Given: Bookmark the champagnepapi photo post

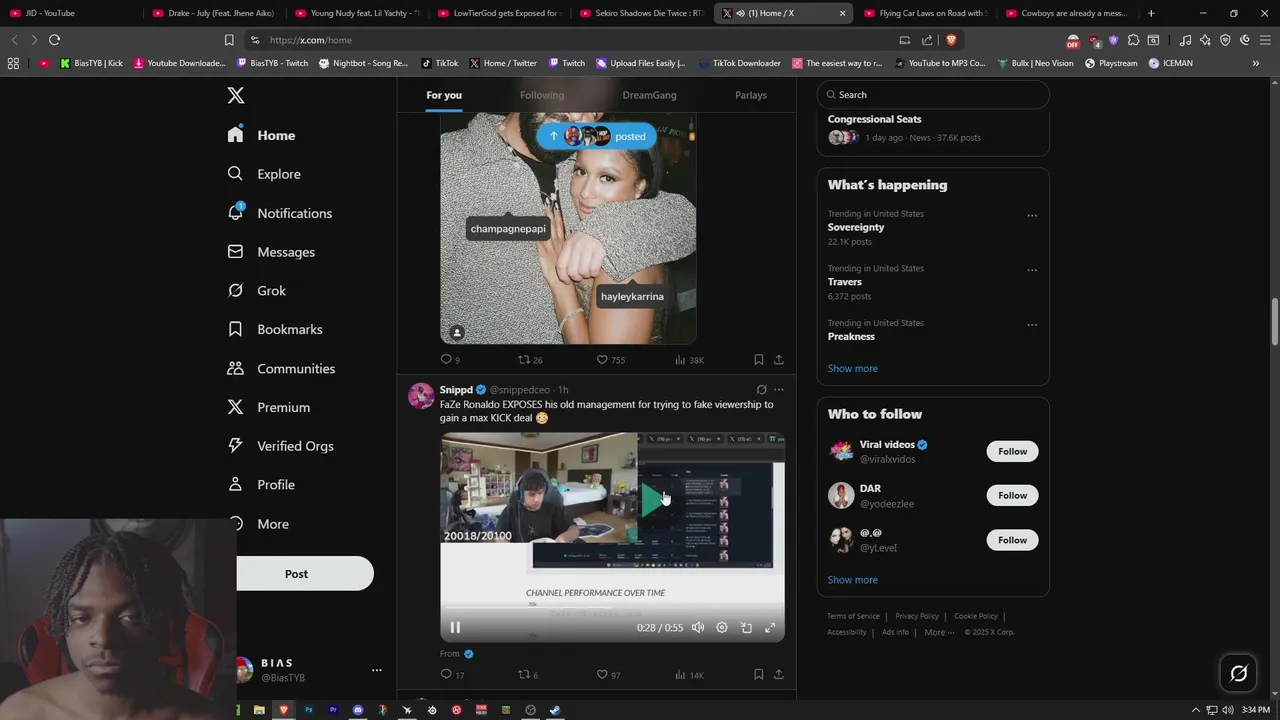Looking at the screenshot, I should point(758,359).
